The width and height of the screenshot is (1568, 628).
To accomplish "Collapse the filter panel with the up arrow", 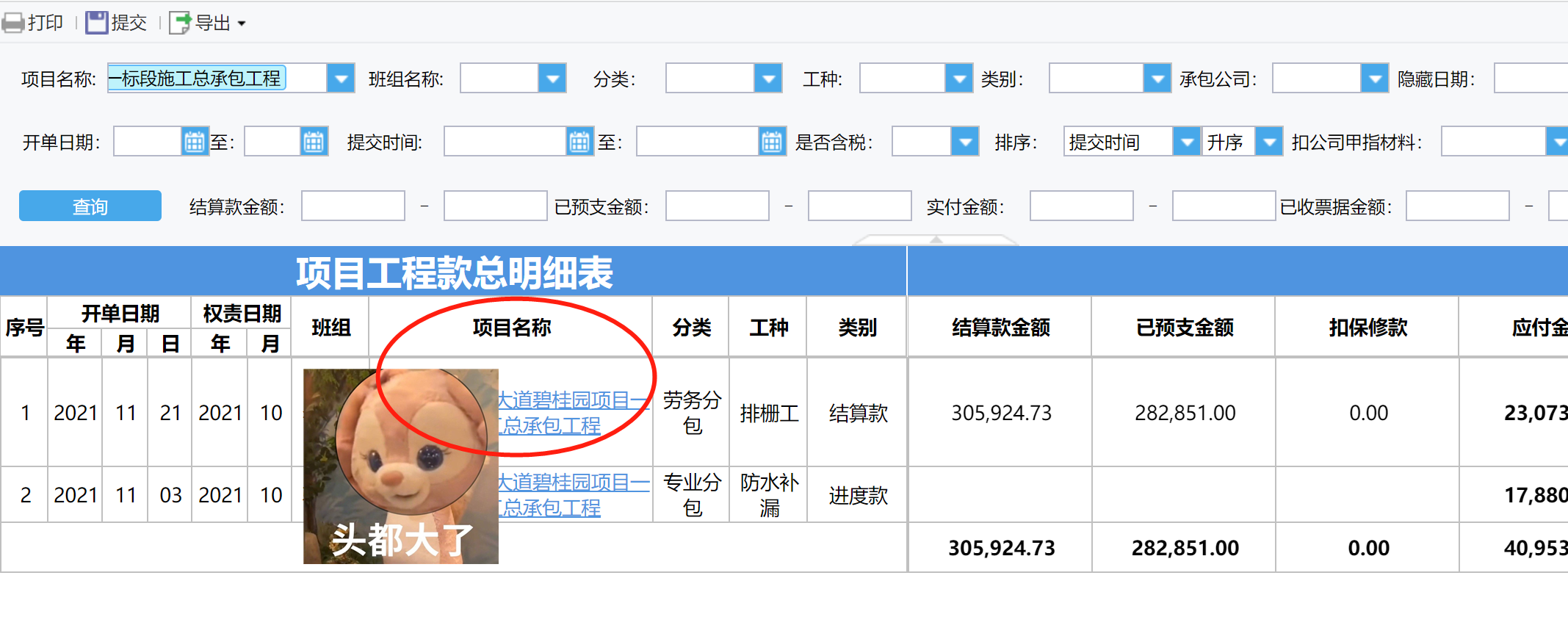I will [x=936, y=239].
